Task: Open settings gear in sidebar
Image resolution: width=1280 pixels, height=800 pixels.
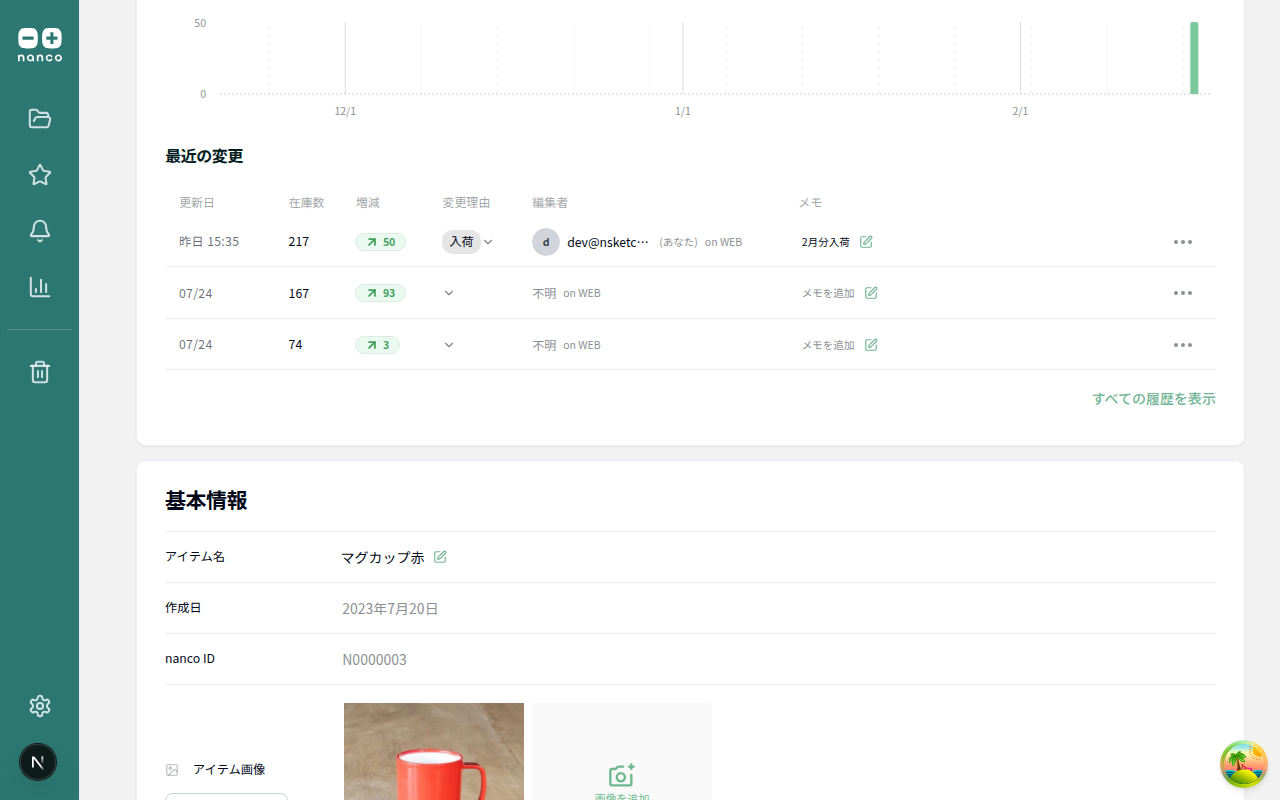Action: (x=40, y=706)
